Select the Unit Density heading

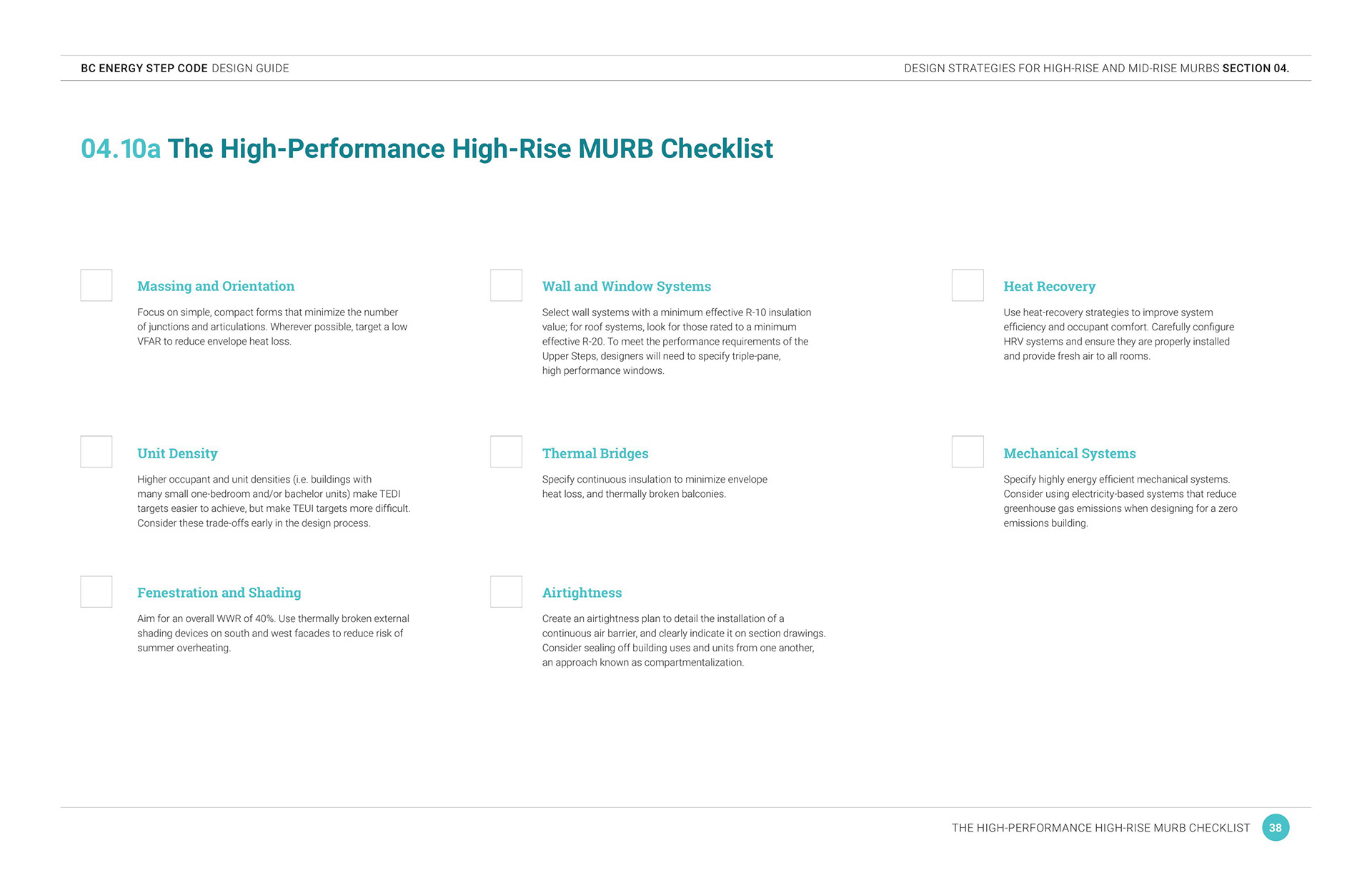177,453
